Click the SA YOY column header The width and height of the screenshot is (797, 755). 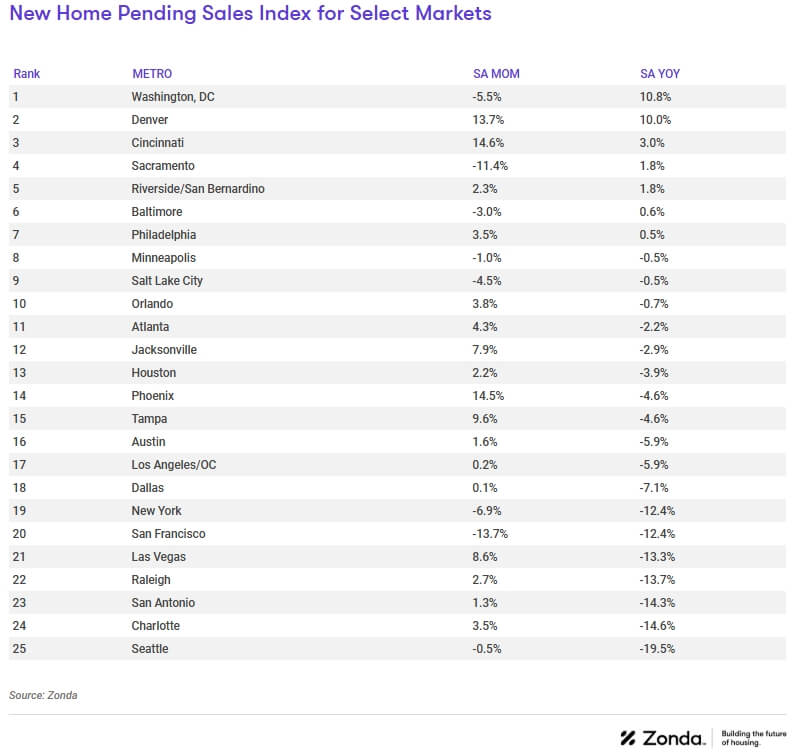[x=660, y=74]
